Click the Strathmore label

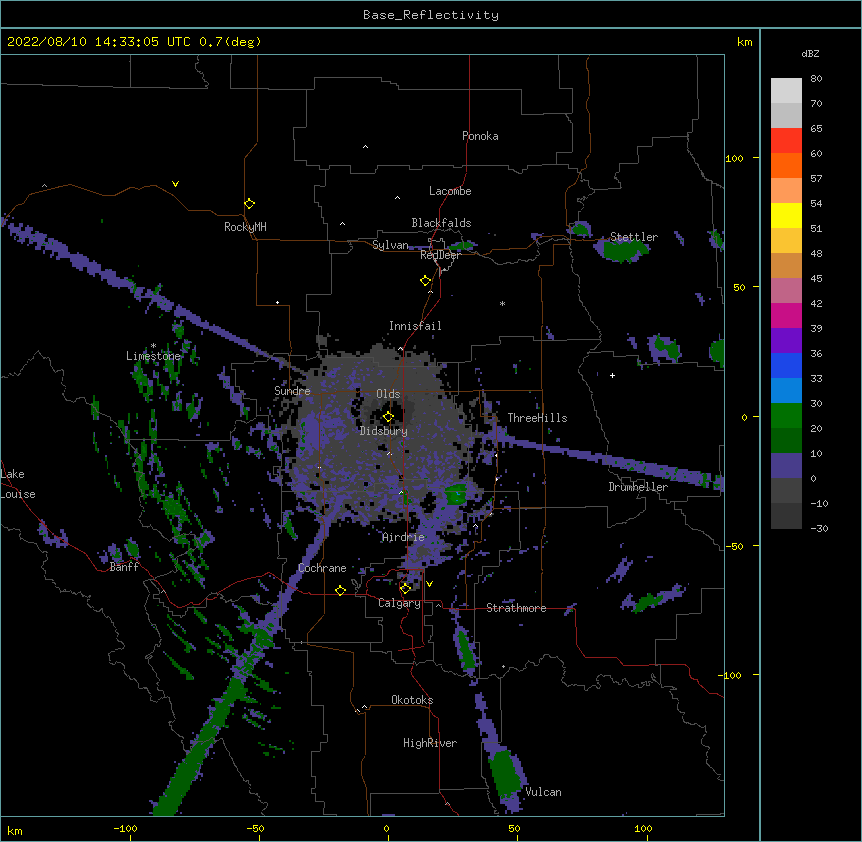click(516, 608)
